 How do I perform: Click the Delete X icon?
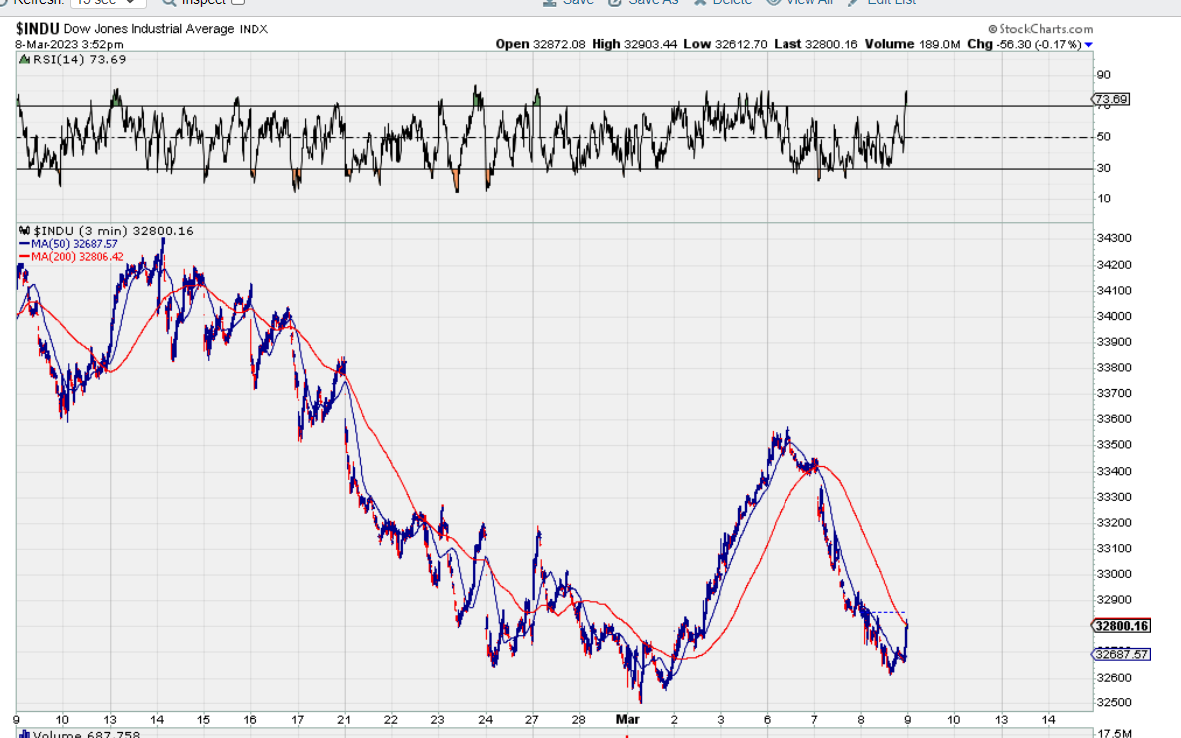tap(700, 2)
